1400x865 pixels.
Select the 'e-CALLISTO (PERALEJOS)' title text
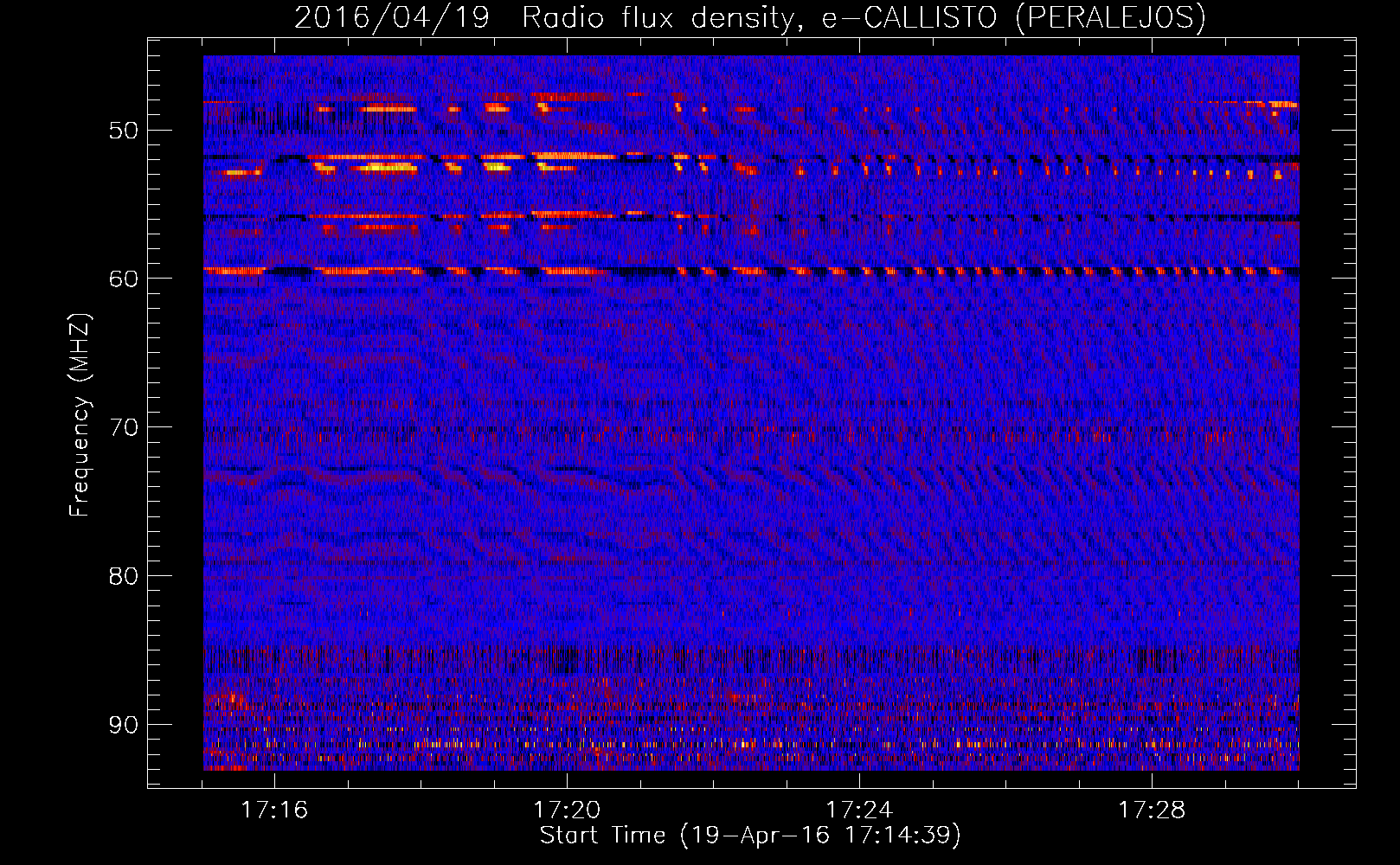click(x=1013, y=18)
